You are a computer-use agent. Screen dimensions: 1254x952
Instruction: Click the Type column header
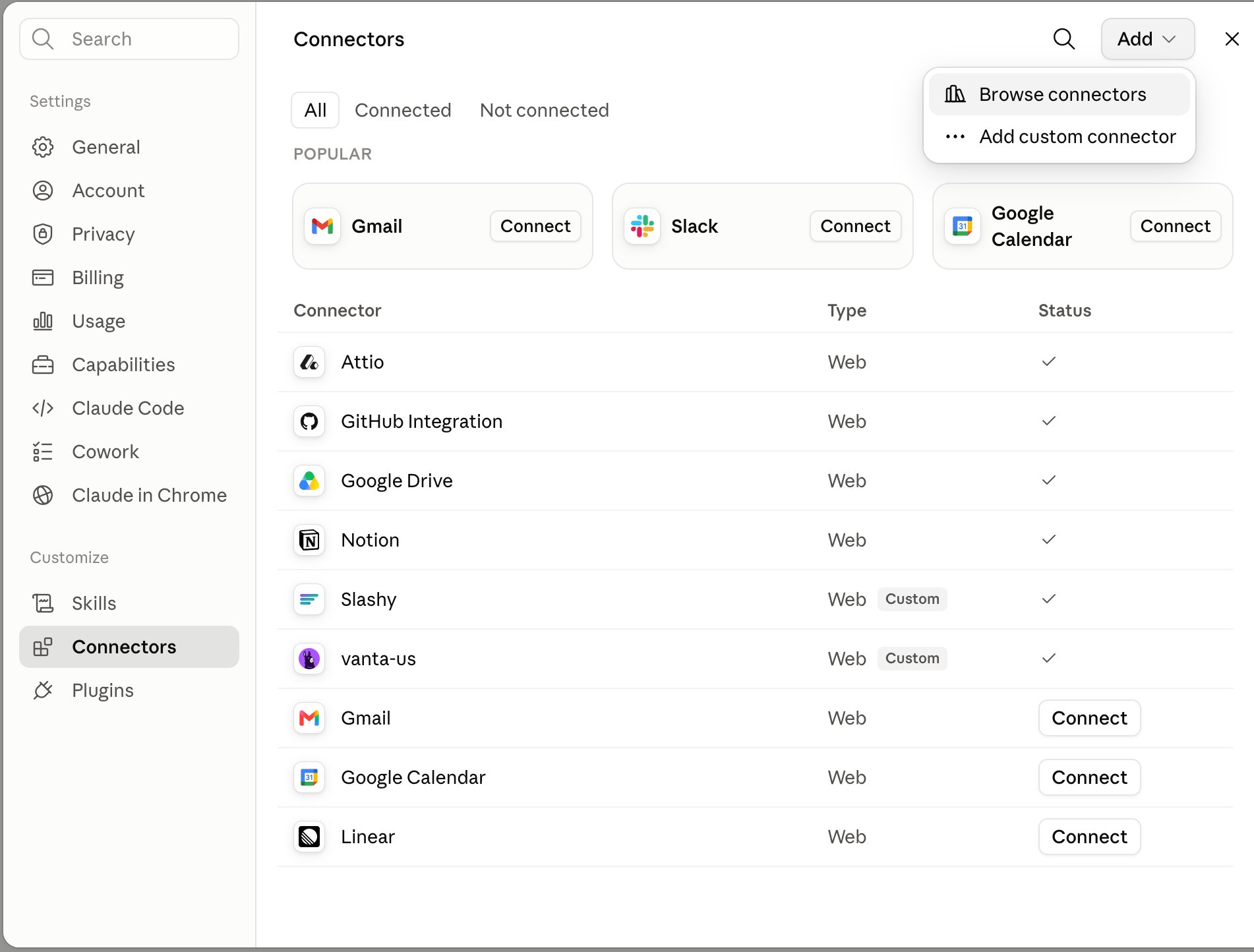coord(847,311)
